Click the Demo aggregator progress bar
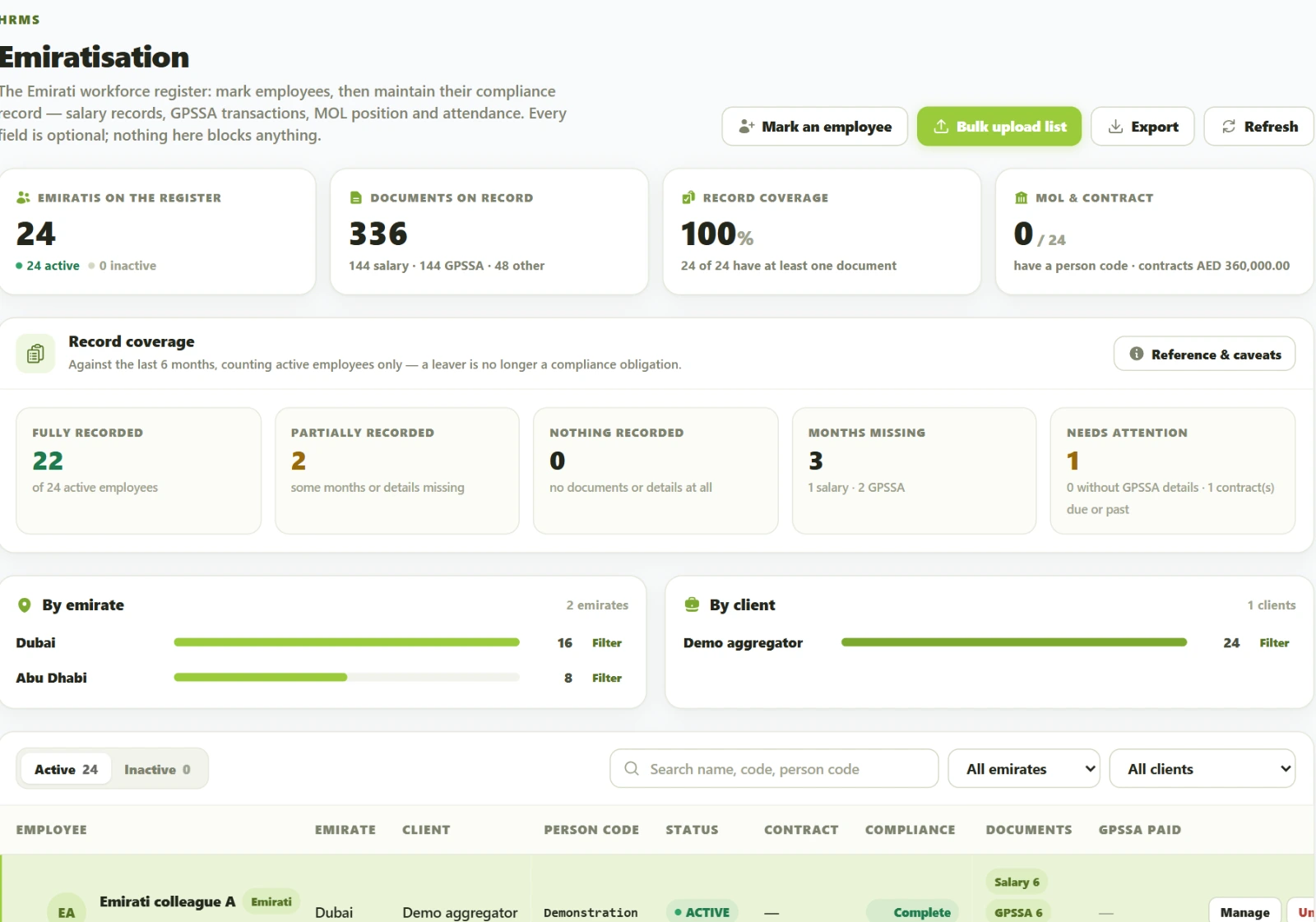 pyautogui.click(x=1014, y=642)
